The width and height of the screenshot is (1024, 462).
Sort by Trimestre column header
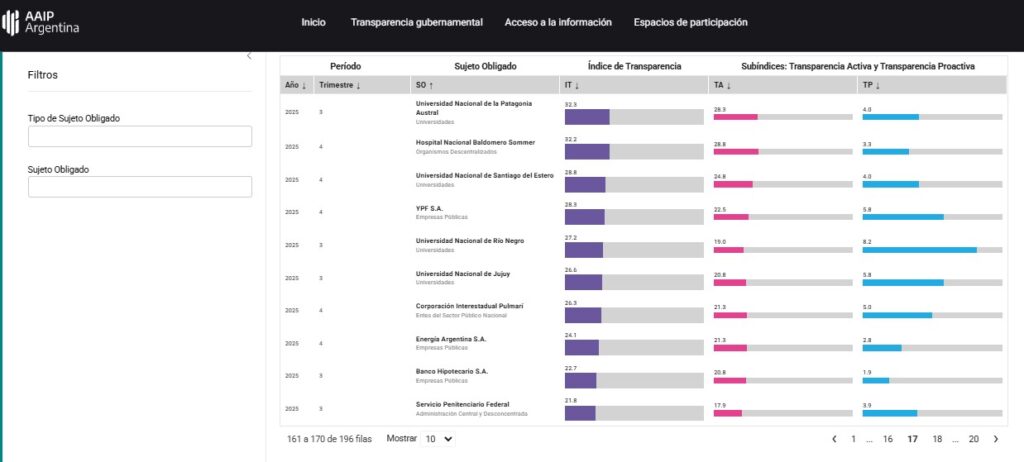(340, 86)
